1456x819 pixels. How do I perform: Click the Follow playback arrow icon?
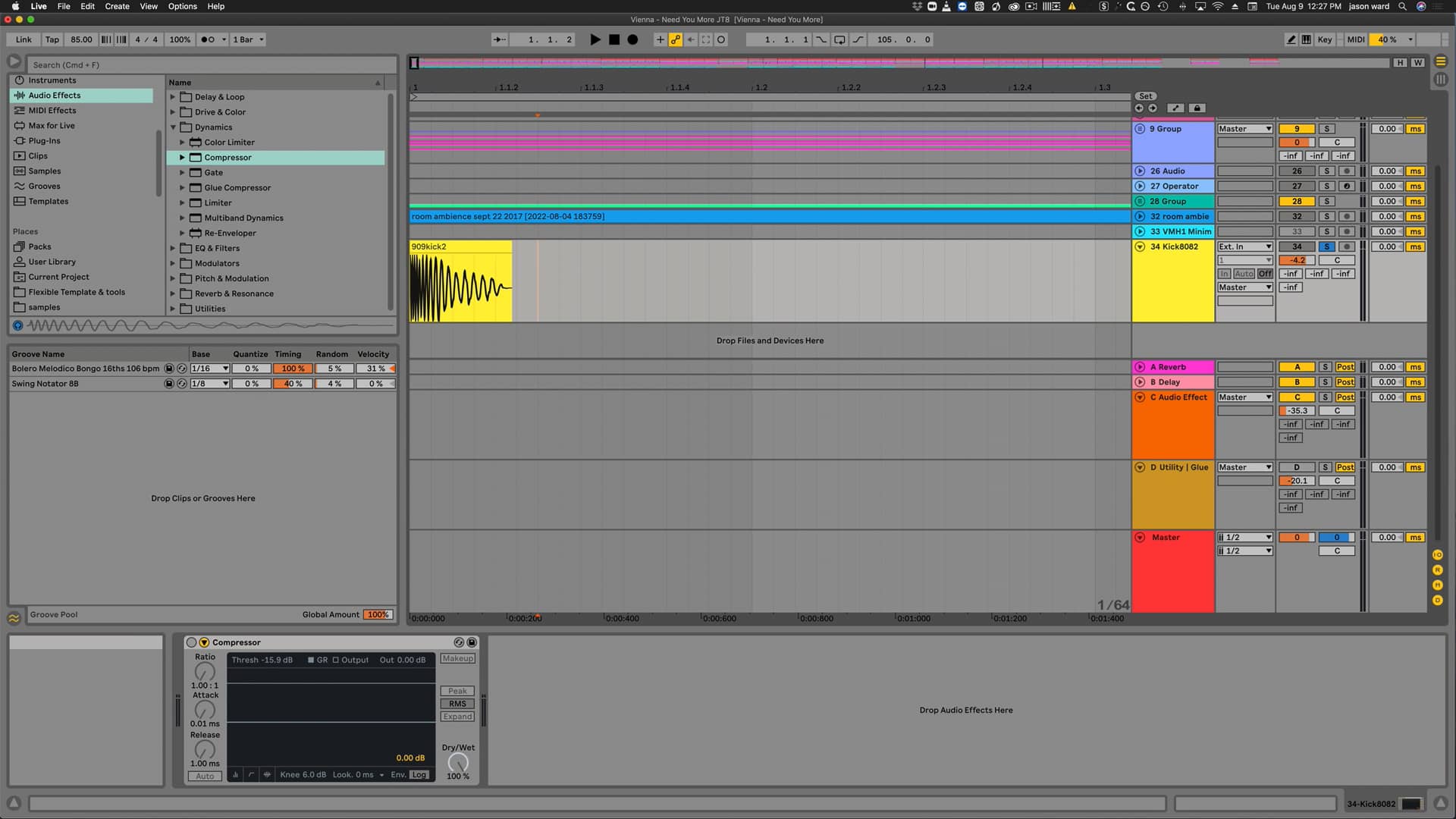499,39
